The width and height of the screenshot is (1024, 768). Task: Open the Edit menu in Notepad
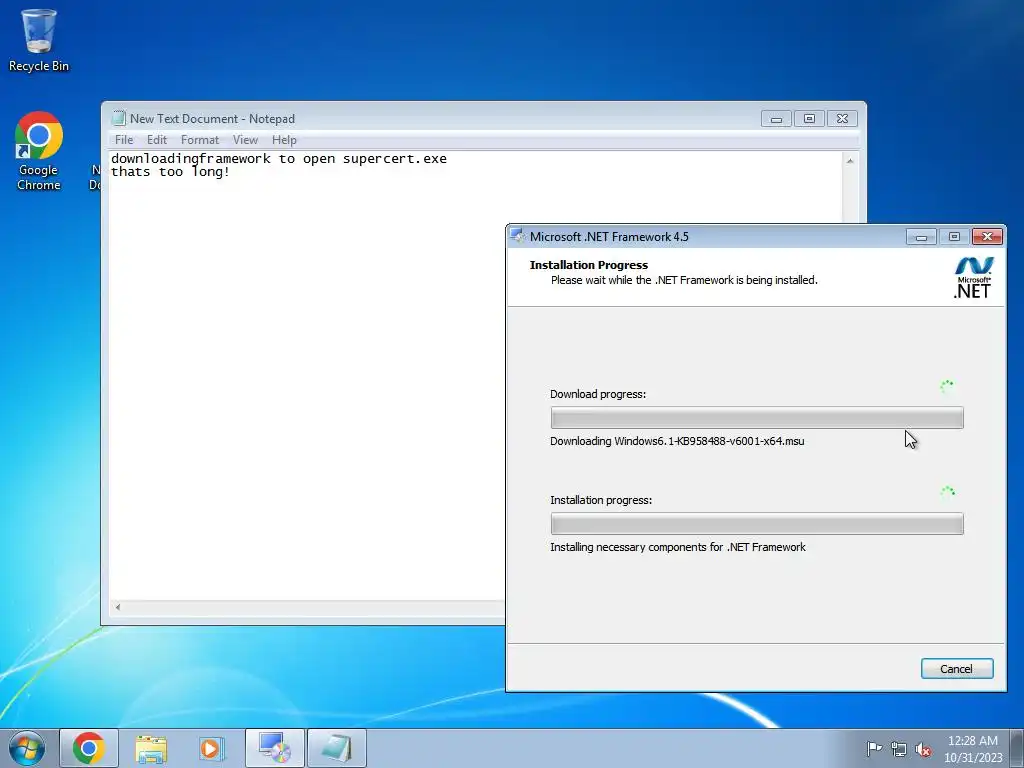pos(157,140)
